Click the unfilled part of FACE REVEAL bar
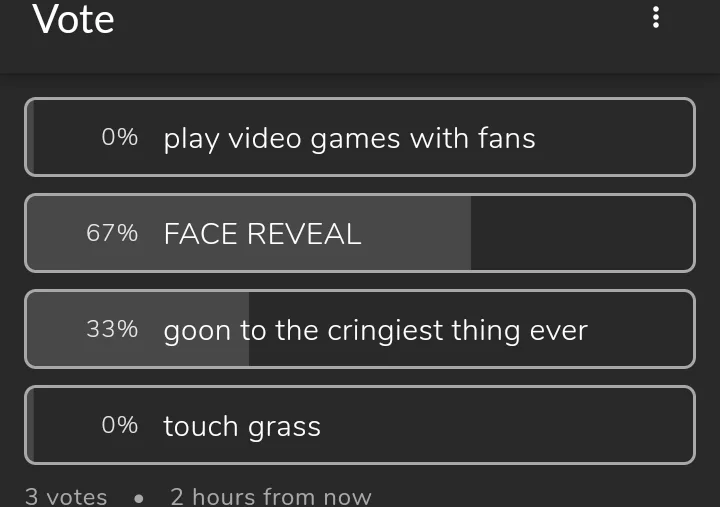This screenshot has width=720, height=507. (580, 234)
